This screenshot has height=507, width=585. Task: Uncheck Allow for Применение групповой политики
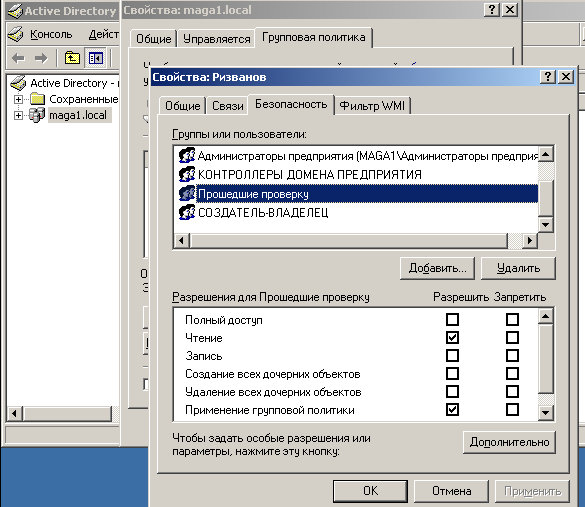[452, 410]
